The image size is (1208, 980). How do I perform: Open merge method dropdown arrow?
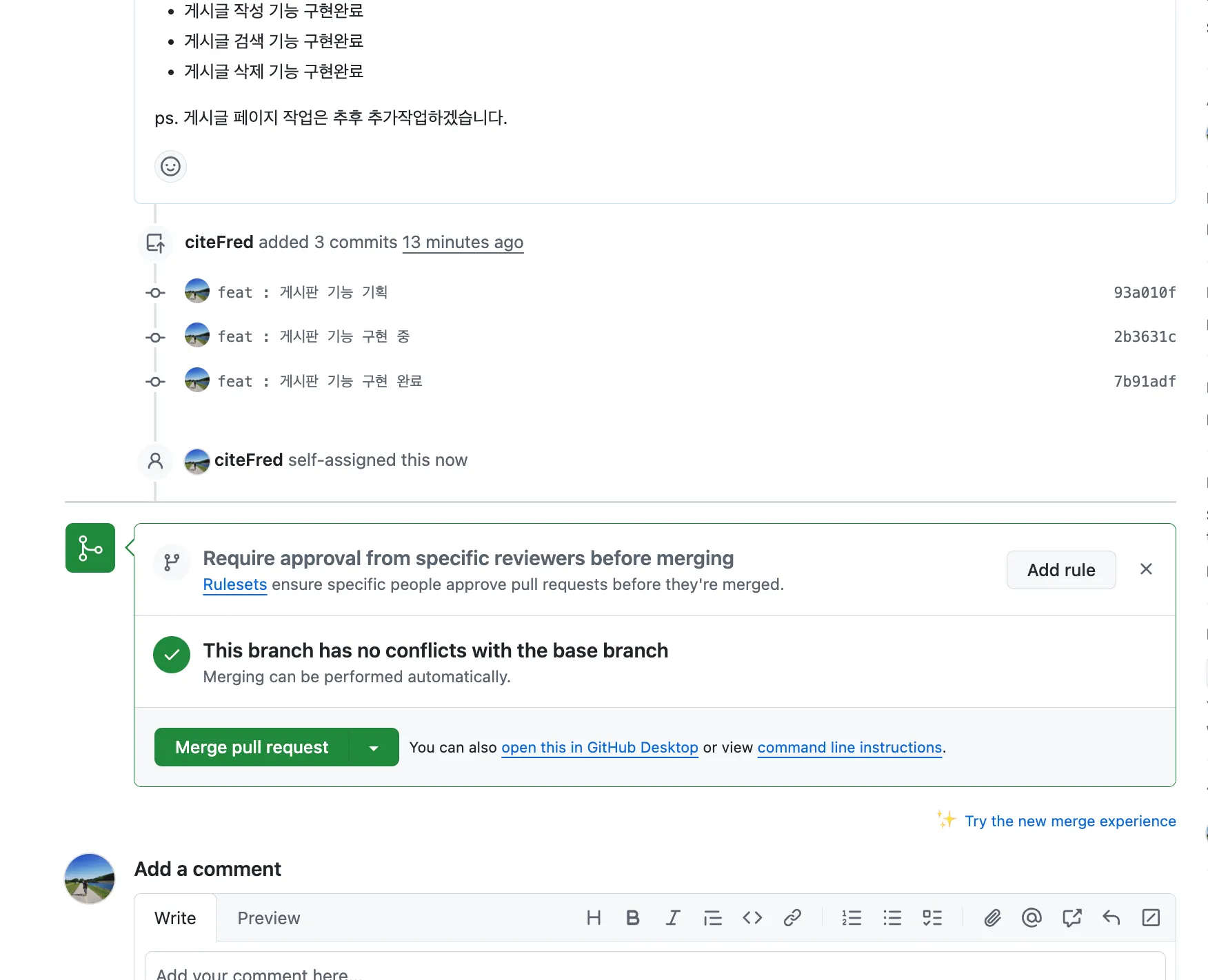click(374, 748)
